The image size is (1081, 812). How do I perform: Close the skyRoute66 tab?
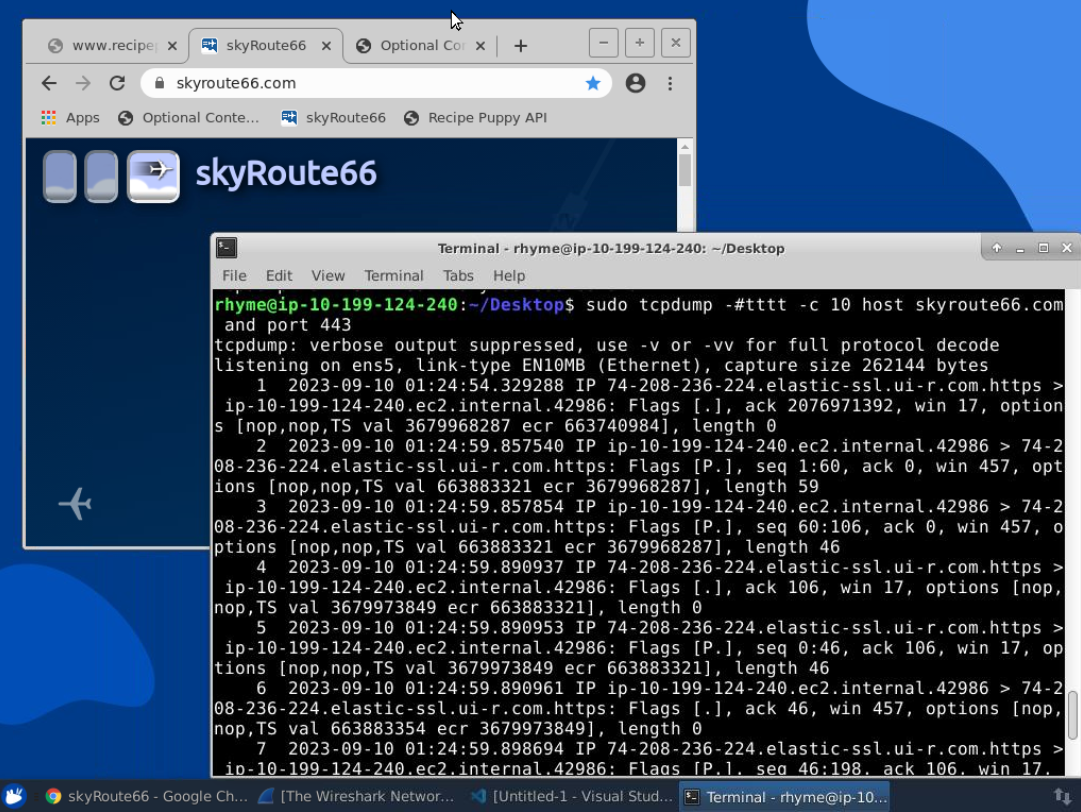(327, 45)
